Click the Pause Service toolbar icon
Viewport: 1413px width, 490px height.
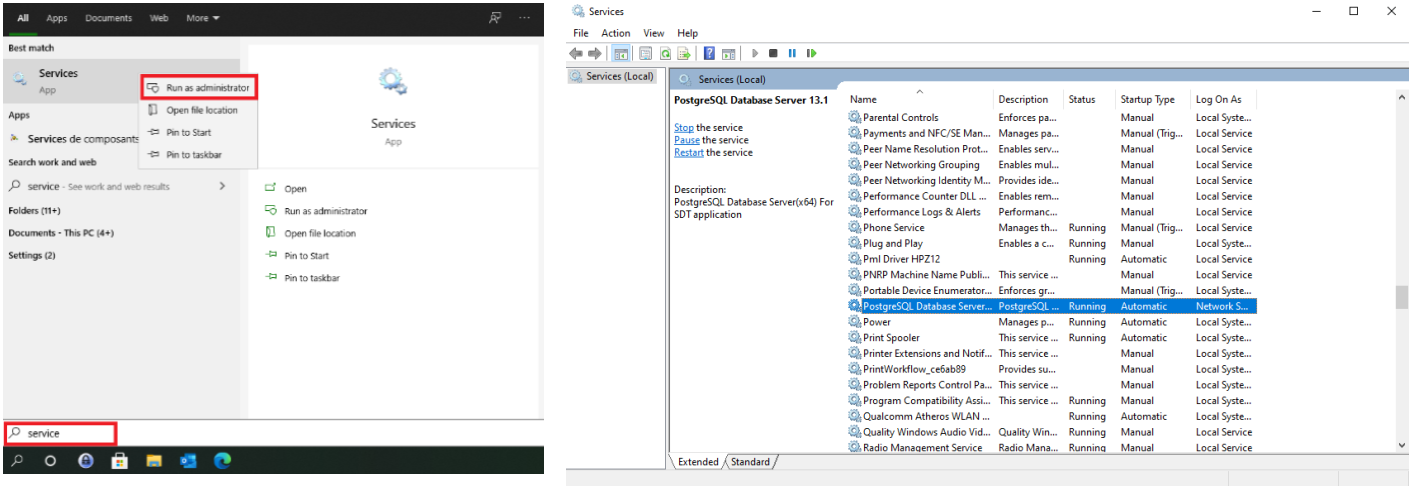pos(792,53)
